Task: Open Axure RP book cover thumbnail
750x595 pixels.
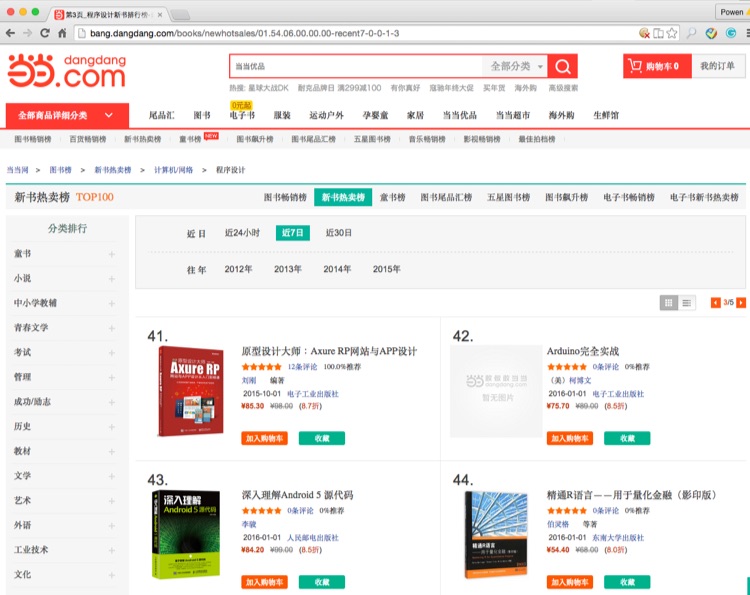Action: pos(191,391)
